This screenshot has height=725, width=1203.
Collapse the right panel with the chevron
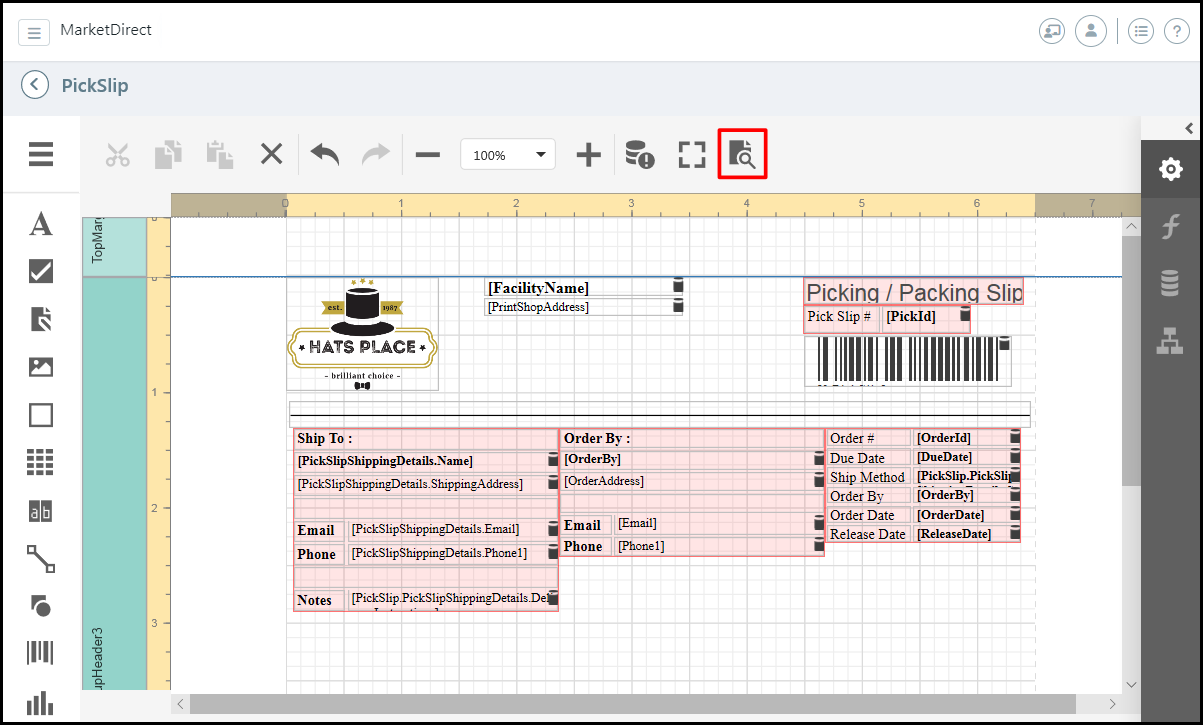[x=1189, y=128]
